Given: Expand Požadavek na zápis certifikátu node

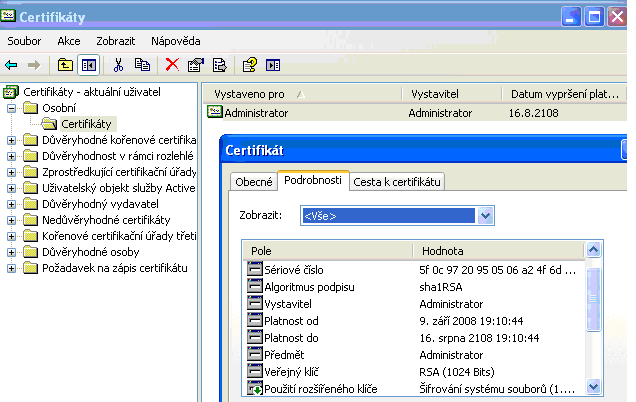Looking at the screenshot, I should point(11,269).
